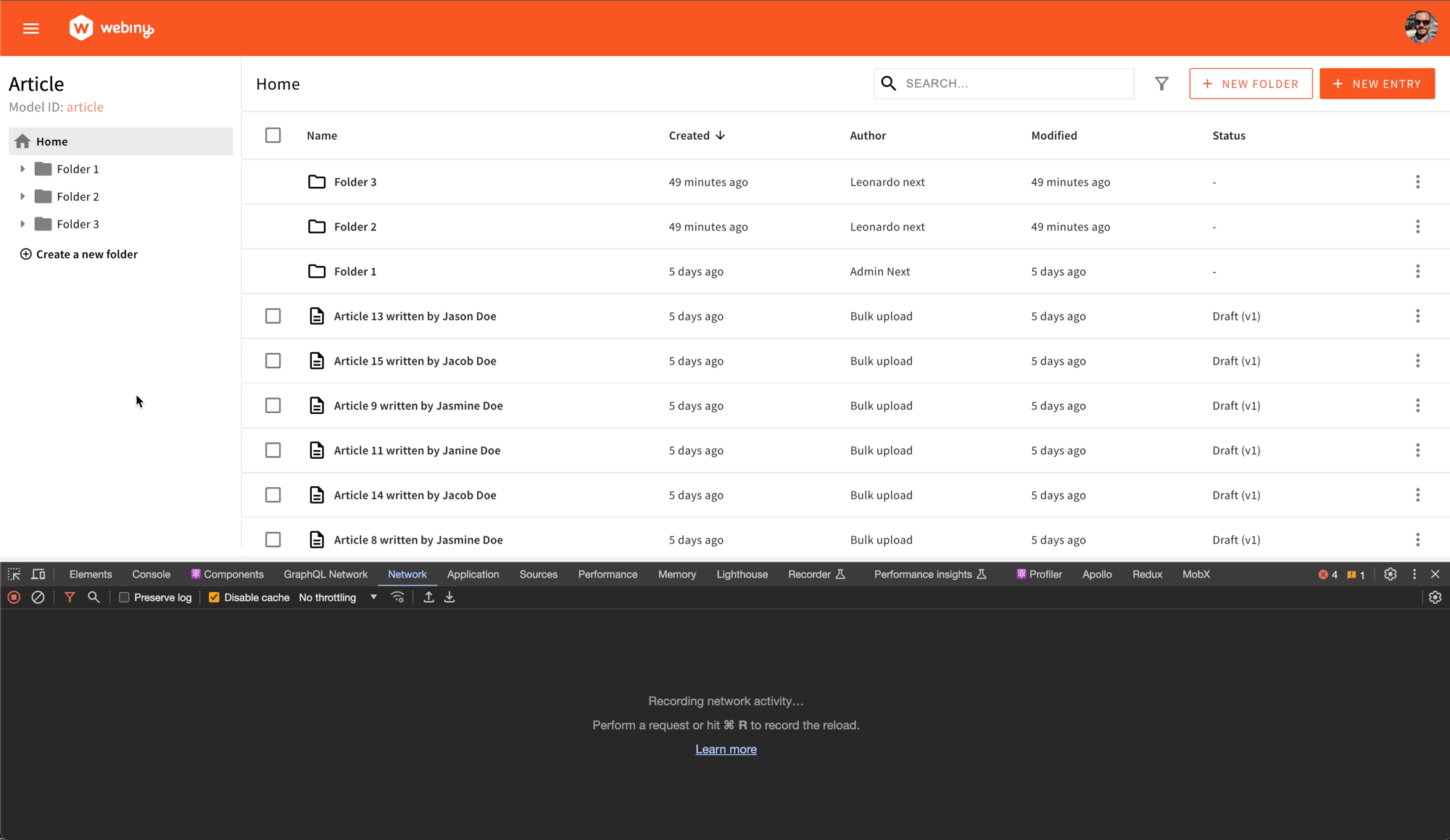1450x840 pixels.
Task: Enable the Preserve log checkbox
Action: (124, 597)
